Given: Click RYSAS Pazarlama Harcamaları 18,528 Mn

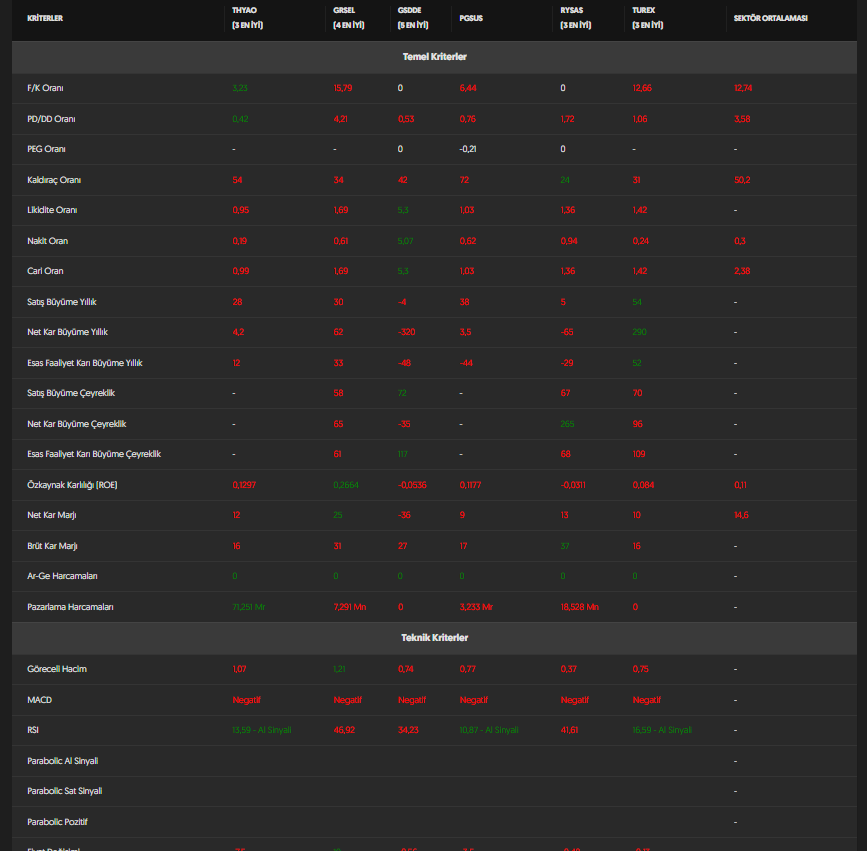Looking at the screenshot, I should pyautogui.click(x=579, y=607).
